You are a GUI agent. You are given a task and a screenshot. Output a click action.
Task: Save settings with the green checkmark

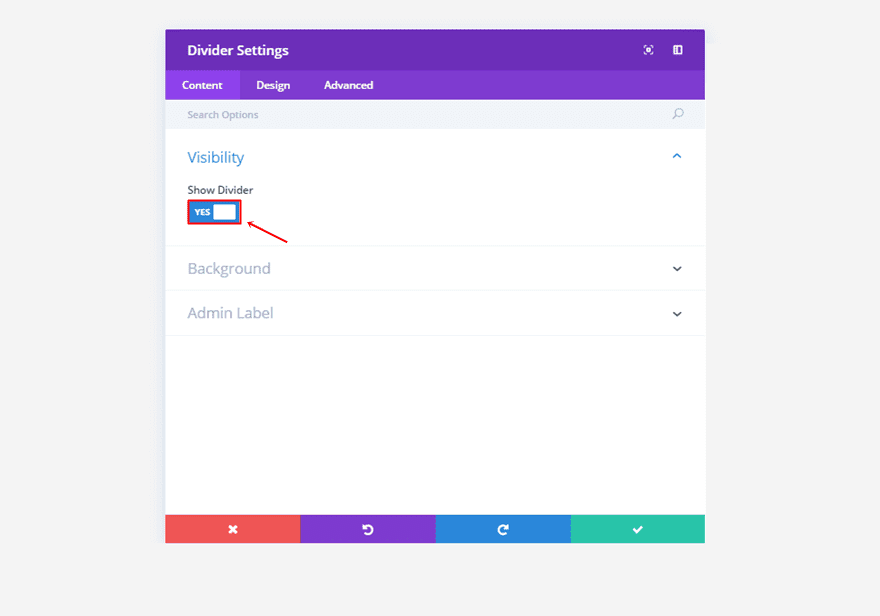click(x=637, y=529)
